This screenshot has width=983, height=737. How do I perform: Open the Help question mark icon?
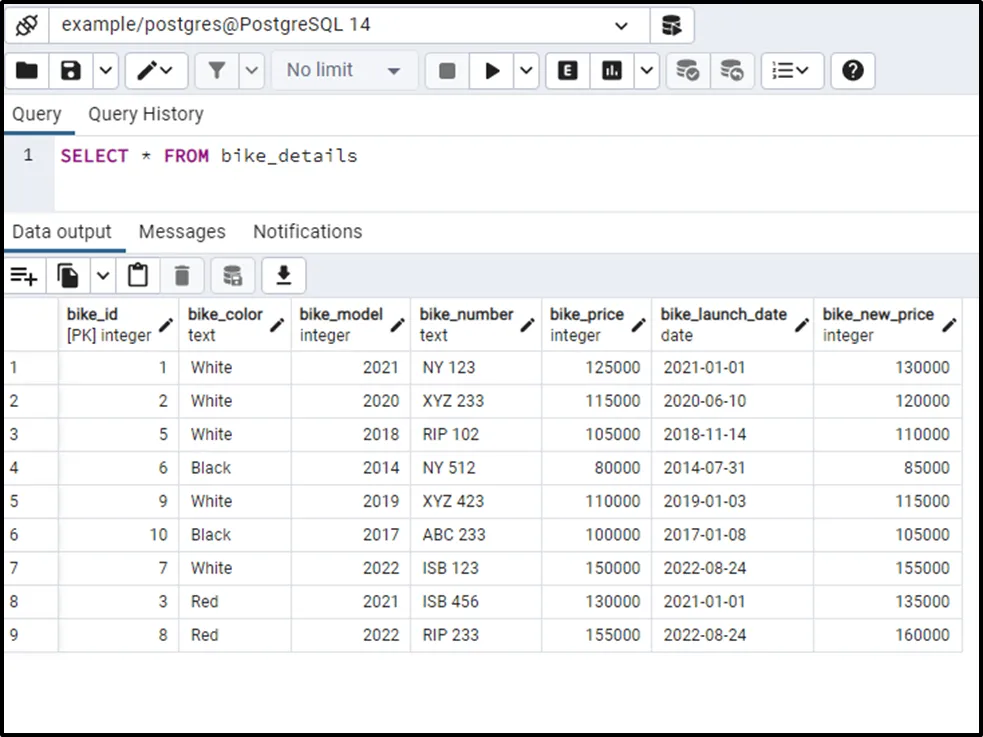(x=852, y=71)
